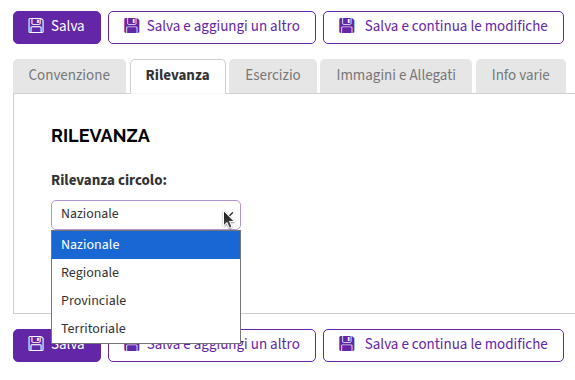Click bottom "Salva e continua le modifiche" button

443,346
